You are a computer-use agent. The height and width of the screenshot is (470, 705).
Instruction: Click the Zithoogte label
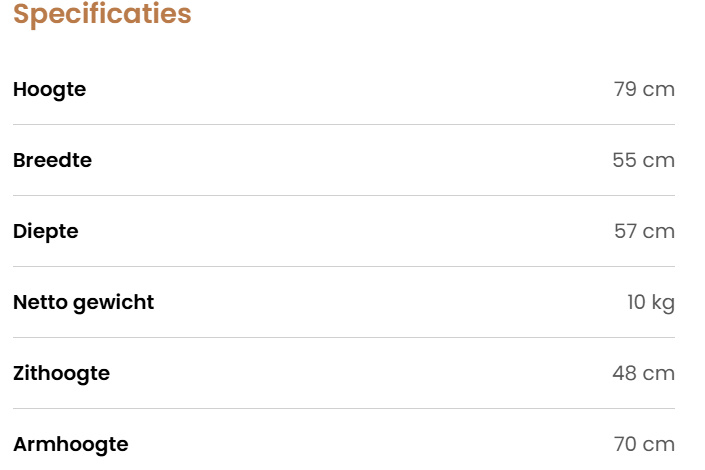click(x=61, y=373)
